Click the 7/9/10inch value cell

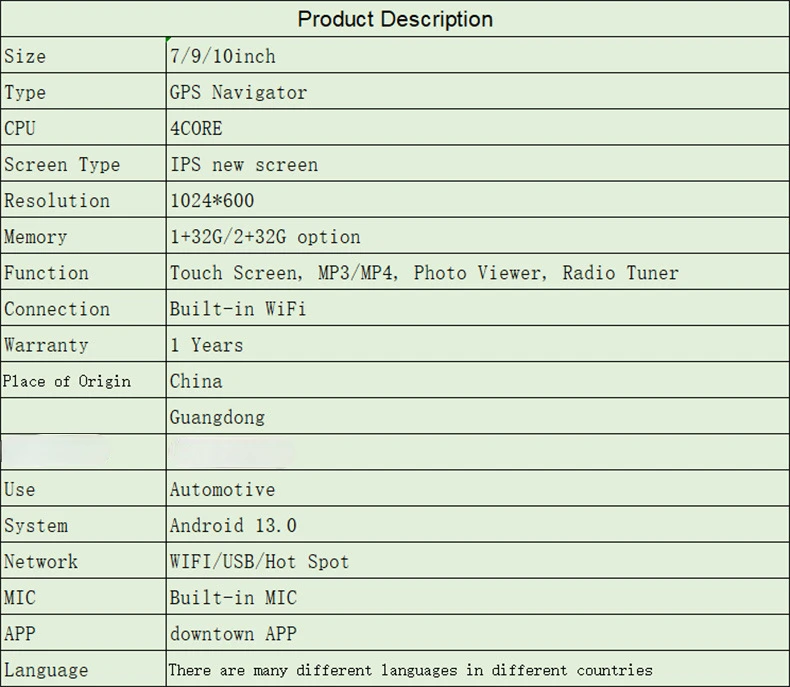click(x=477, y=55)
